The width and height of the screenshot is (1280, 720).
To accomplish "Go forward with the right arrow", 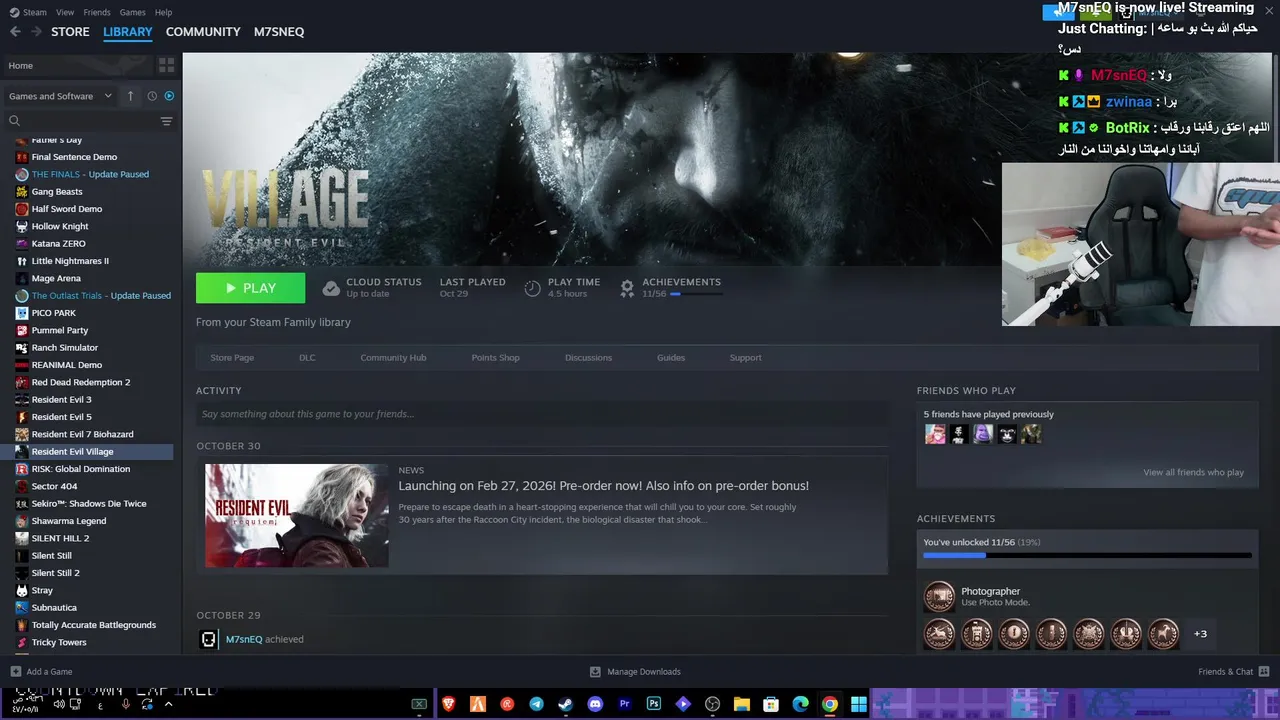I will pos(36,32).
